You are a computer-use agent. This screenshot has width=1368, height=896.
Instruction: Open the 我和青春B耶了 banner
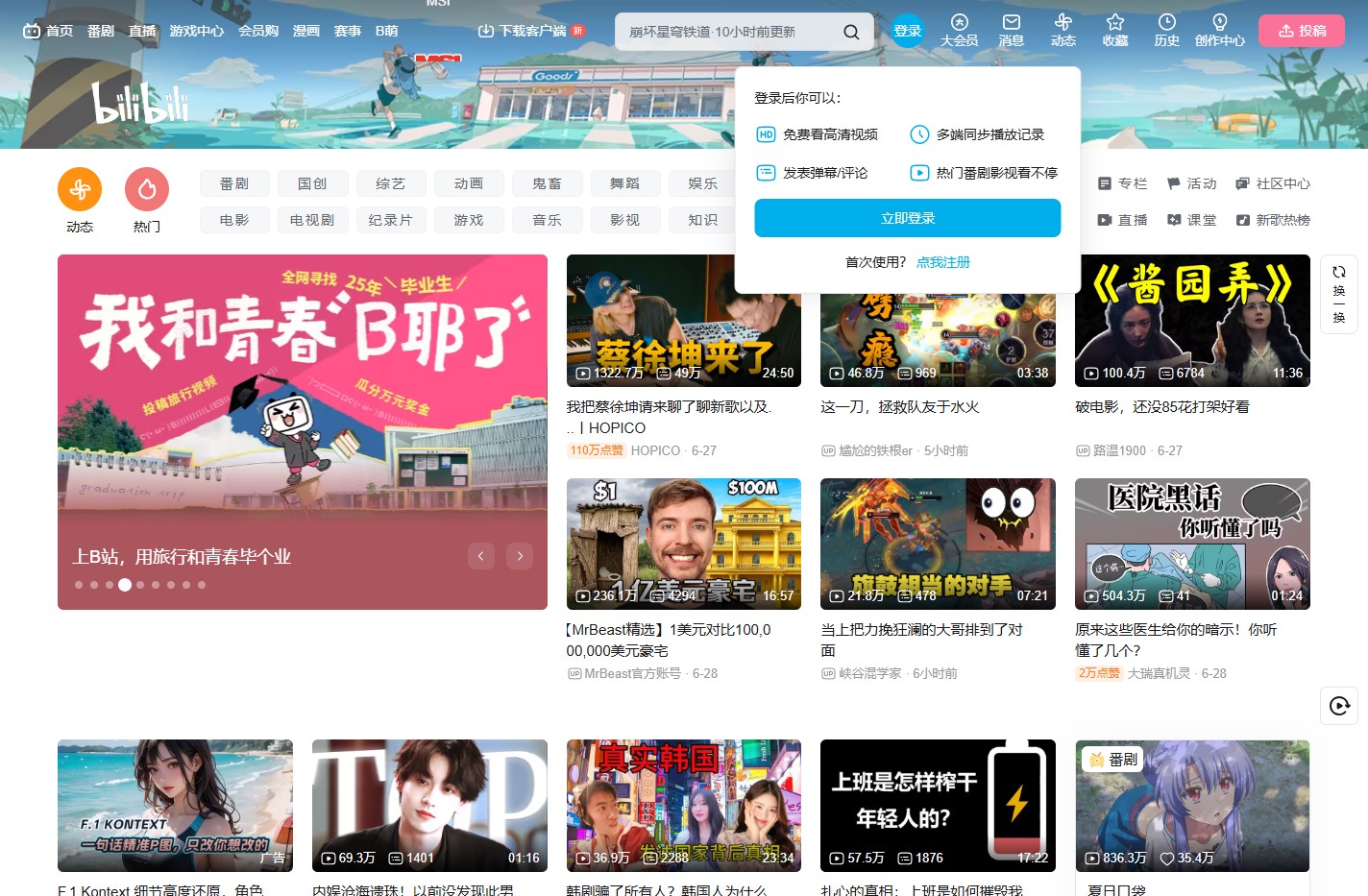point(303,432)
